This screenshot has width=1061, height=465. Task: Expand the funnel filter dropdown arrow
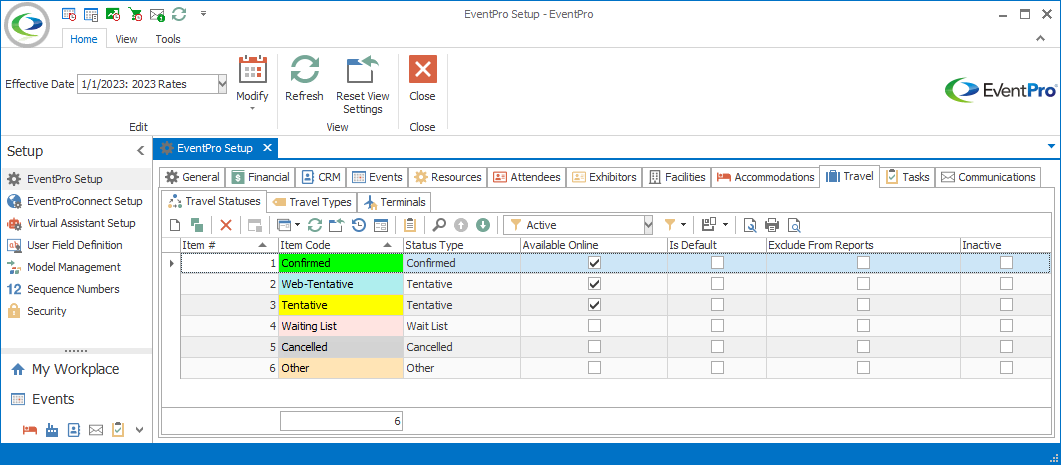(683, 225)
